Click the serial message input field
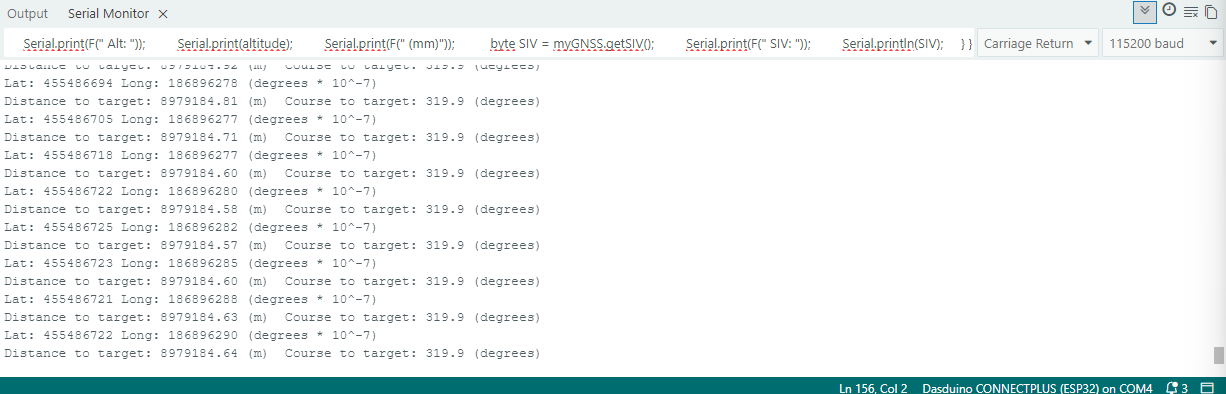Image resolution: width=1226 pixels, height=394 pixels. point(489,44)
